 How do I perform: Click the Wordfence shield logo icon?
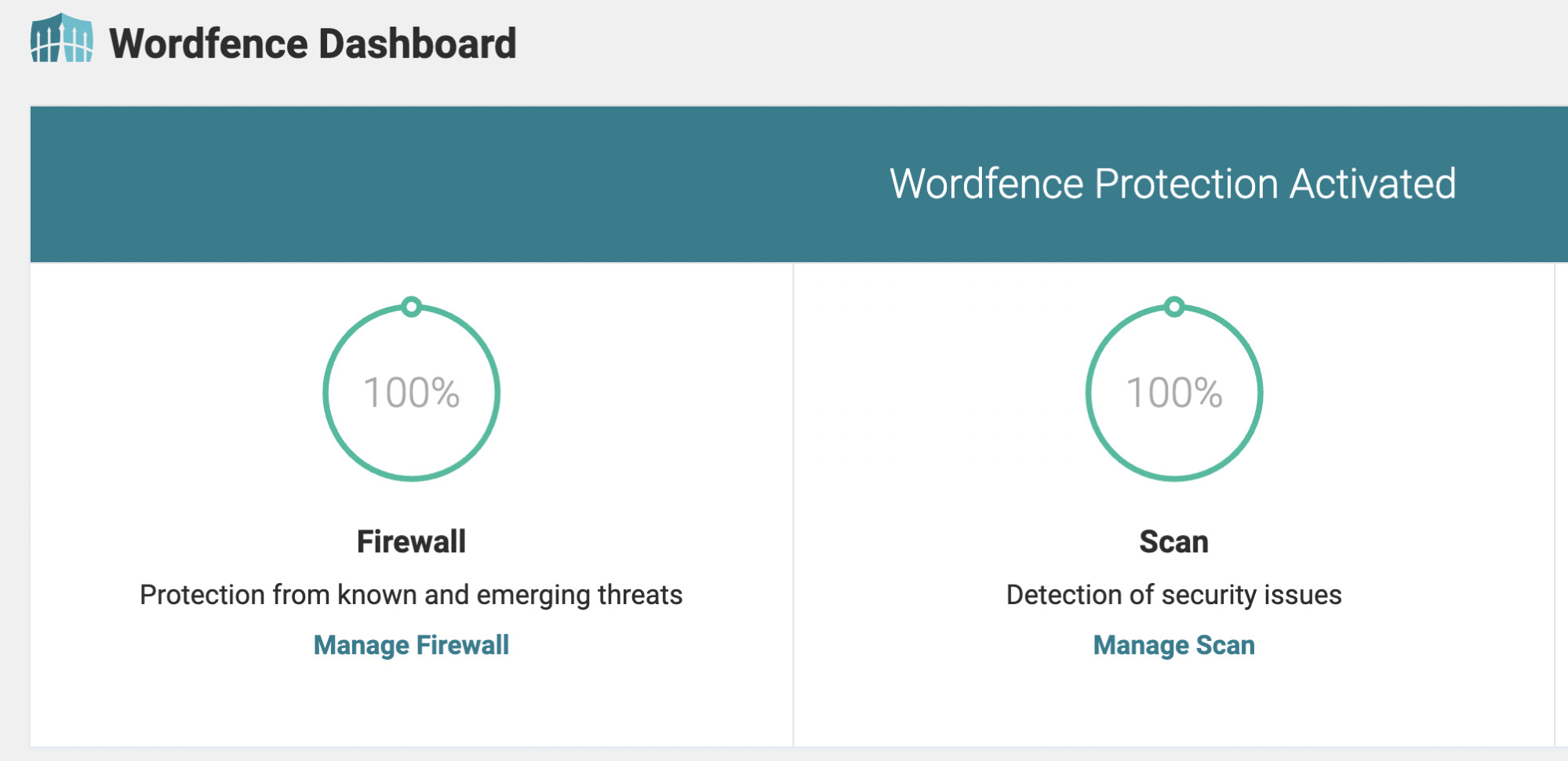[x=61, y=43]
